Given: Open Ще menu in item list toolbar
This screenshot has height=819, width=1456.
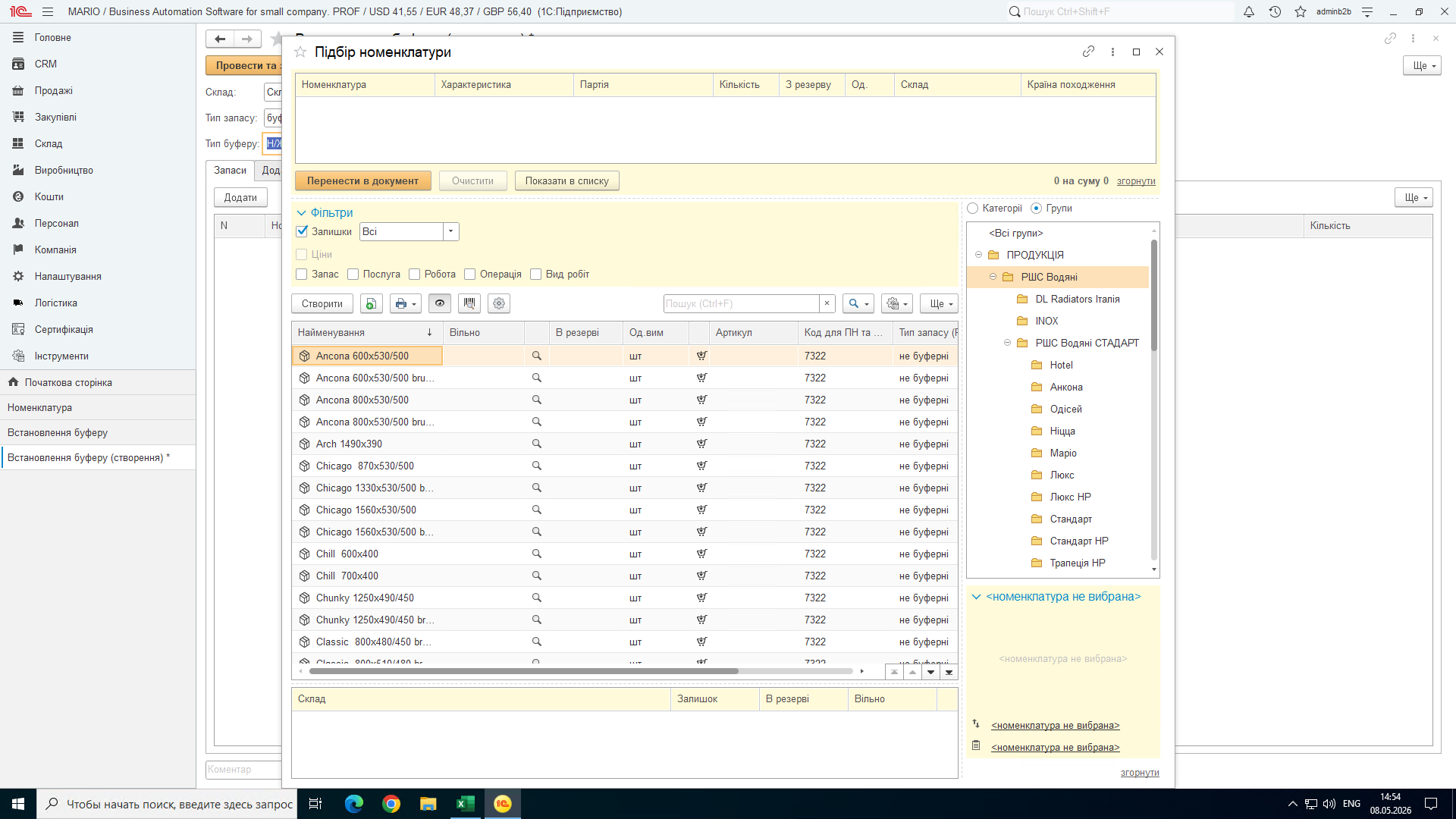Looking at the screenshot, I should coord(940,303).
